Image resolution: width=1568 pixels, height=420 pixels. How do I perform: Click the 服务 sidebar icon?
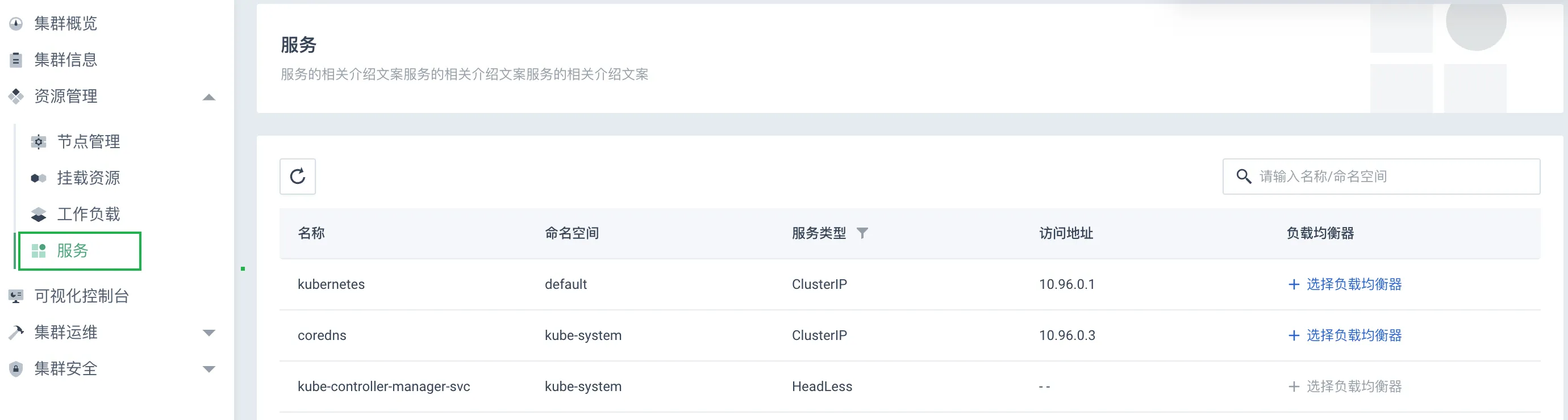tap(39, 250)
